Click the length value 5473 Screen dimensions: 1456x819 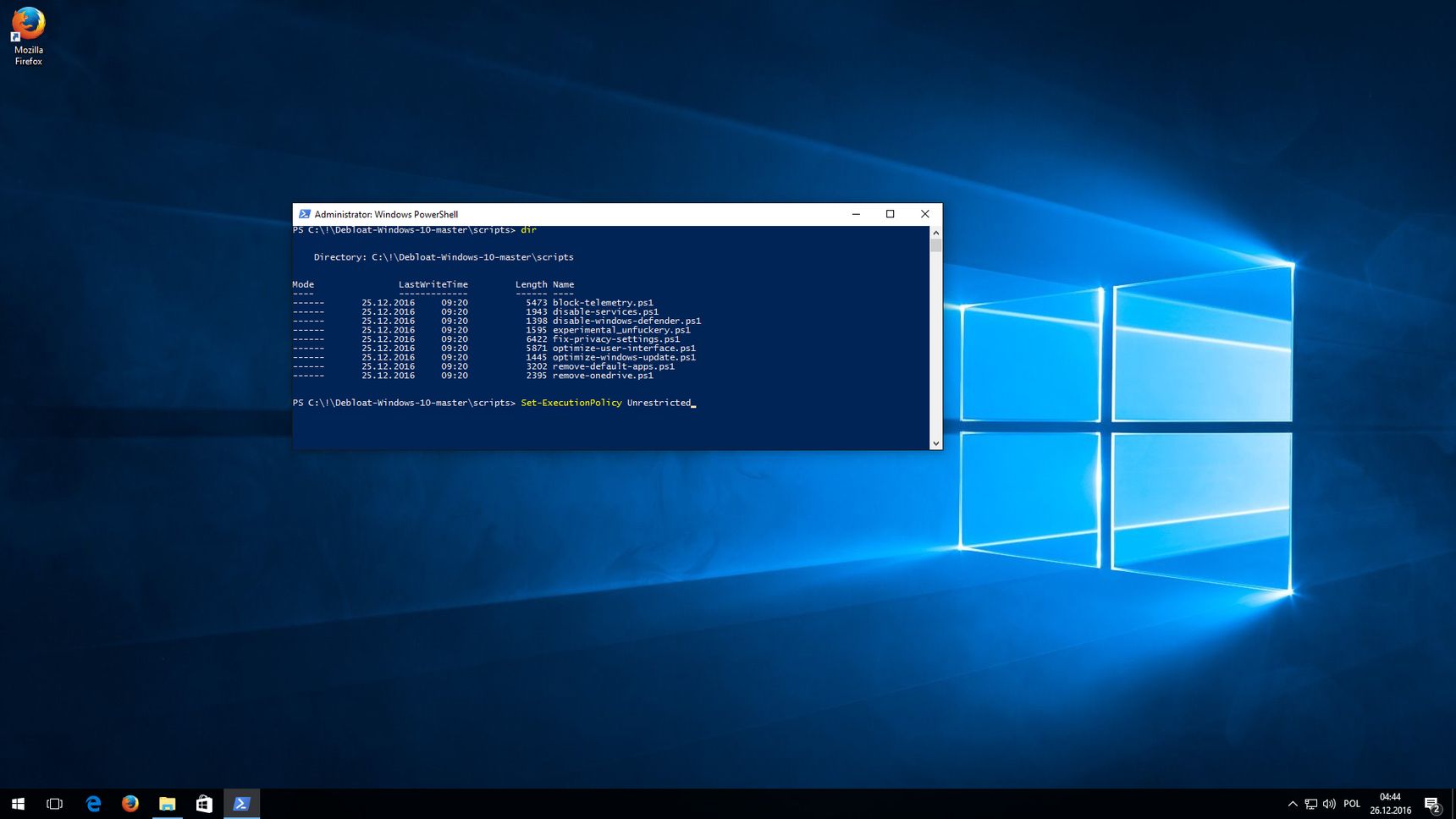pyautogui.click(x=537, y=303)
